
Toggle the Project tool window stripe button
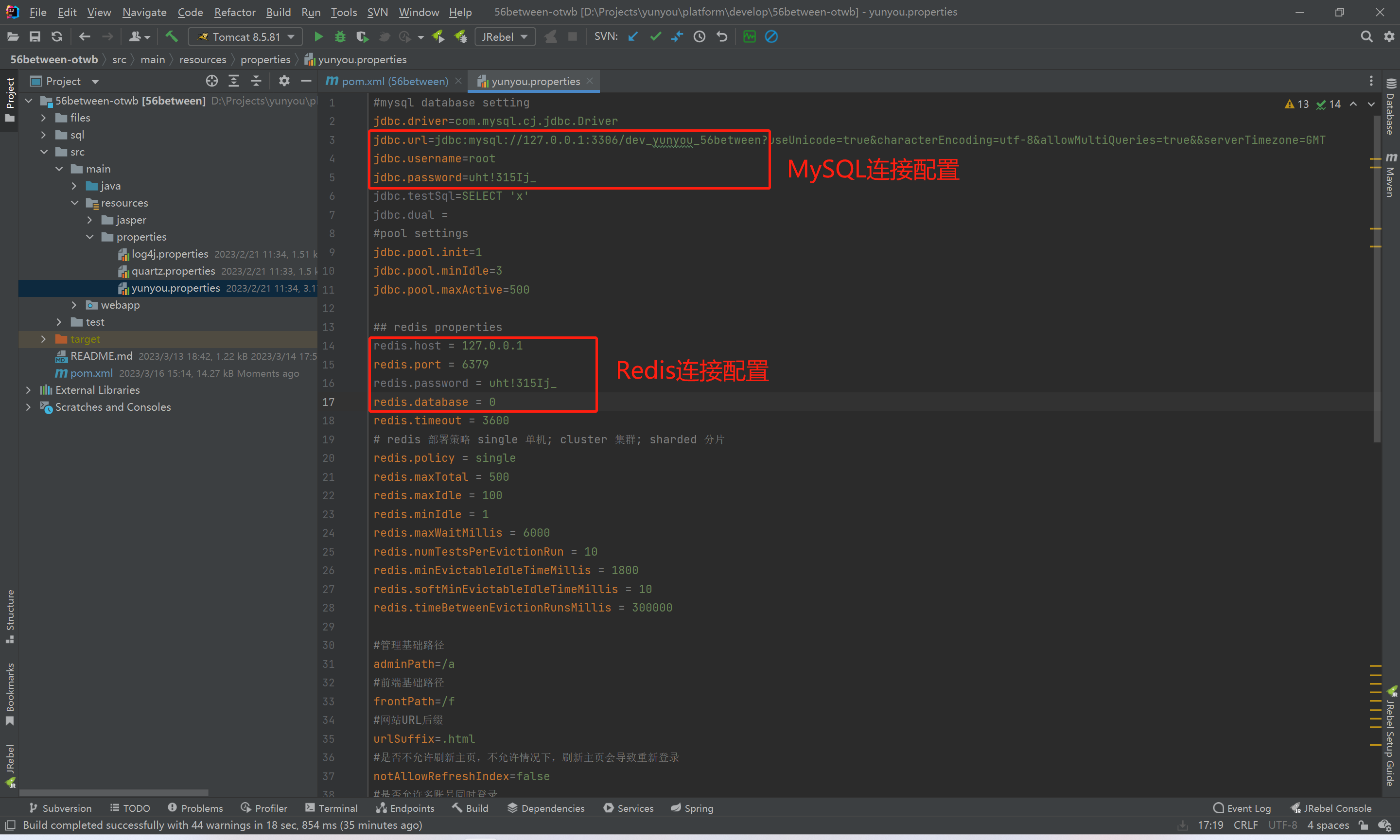click(10, 100)
